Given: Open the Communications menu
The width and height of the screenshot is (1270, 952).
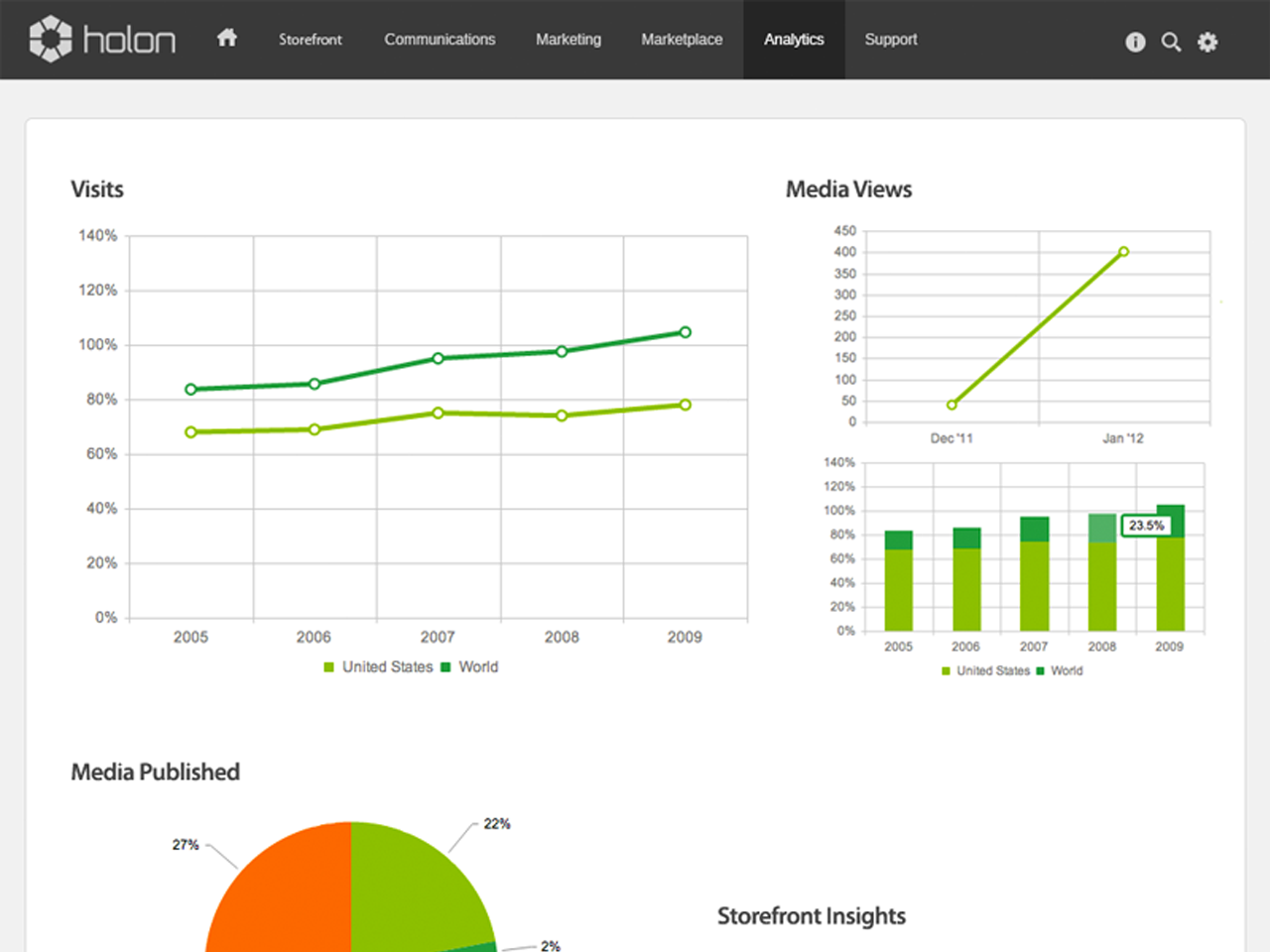Looking at the screenshot, I should point(440,40).
